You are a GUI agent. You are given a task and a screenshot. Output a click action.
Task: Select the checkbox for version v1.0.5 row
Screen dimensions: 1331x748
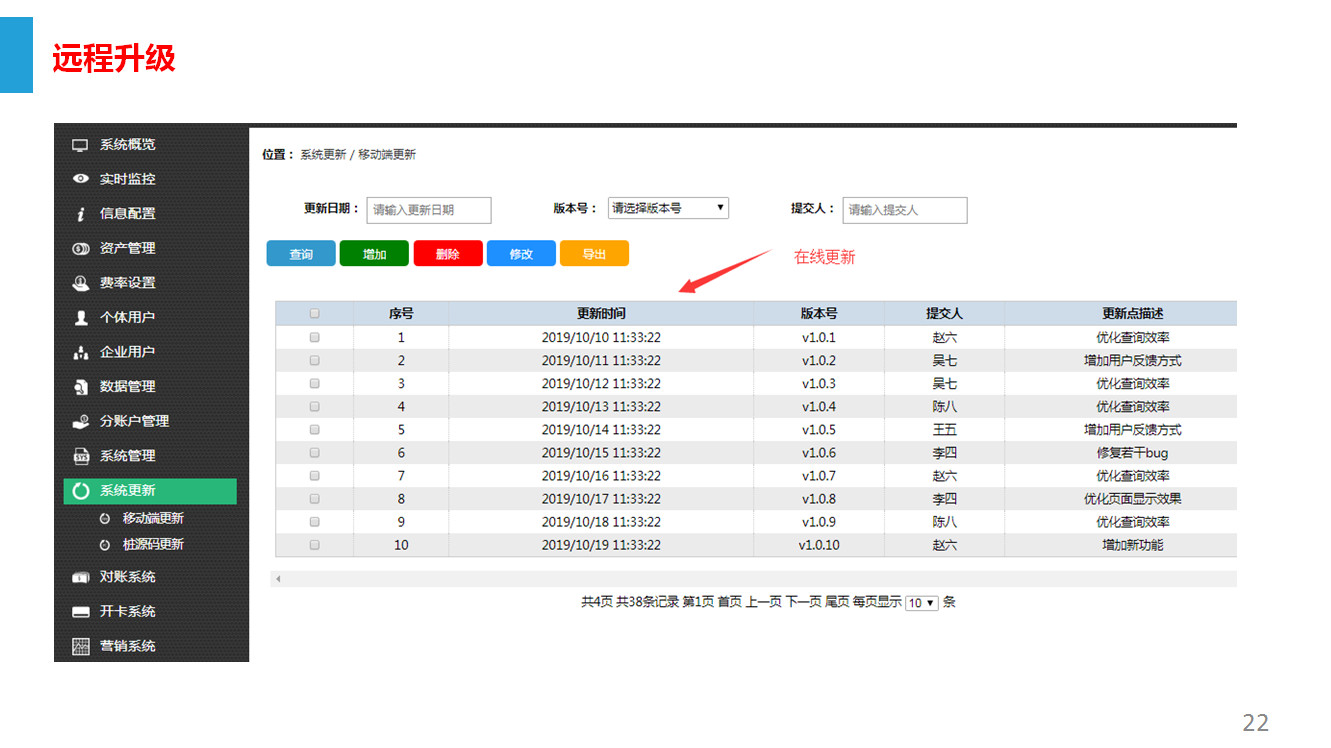(x=315, y=430)
